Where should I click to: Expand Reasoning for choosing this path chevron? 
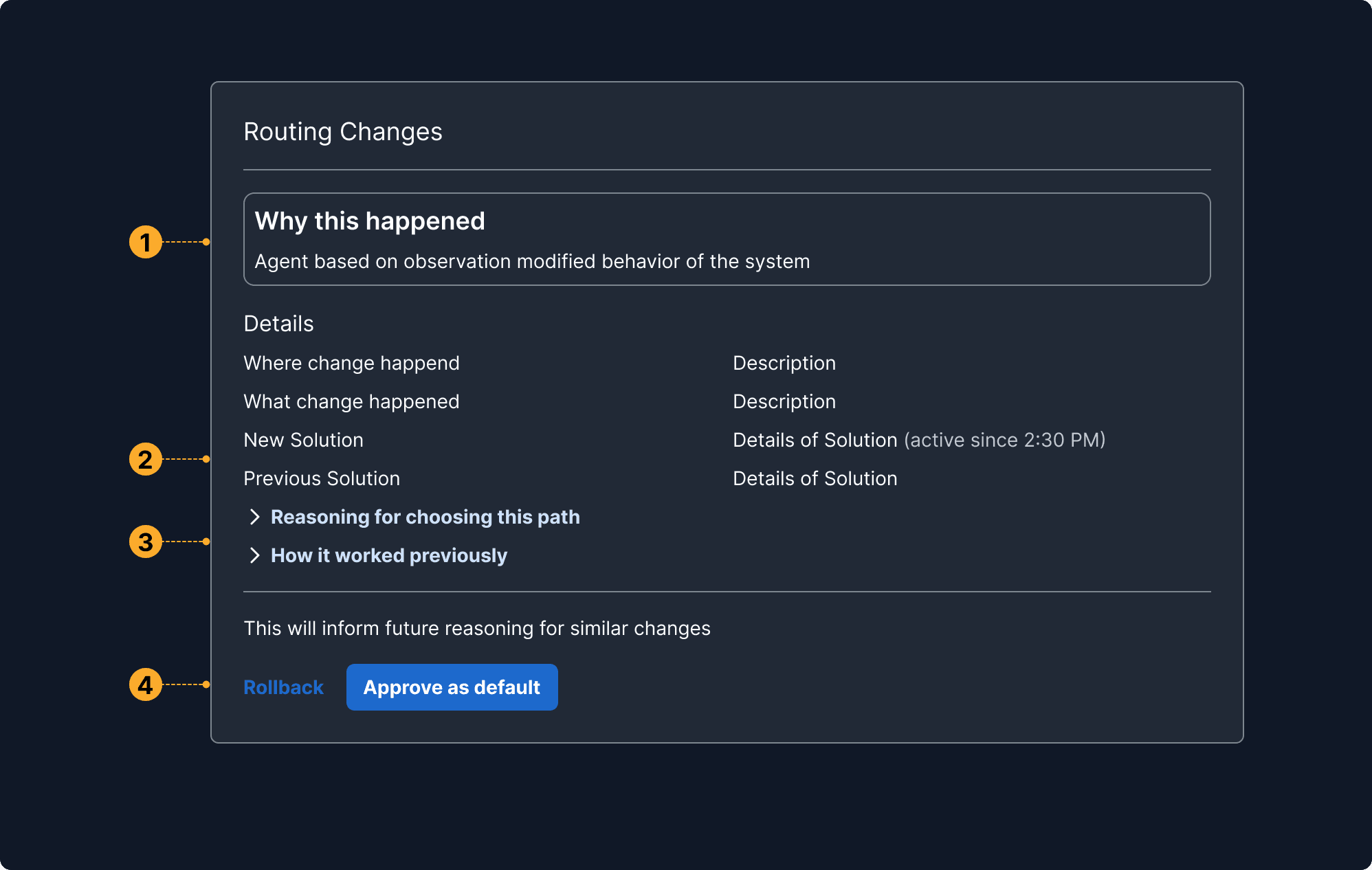pyautogui.click(x=254, y=517)
